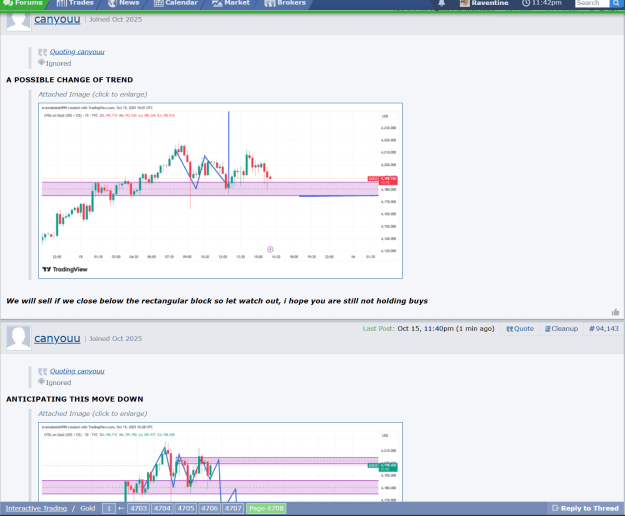Click the Last Post timestamp text
The height and width of the screenshot is (516, 625).
(446, 329)
